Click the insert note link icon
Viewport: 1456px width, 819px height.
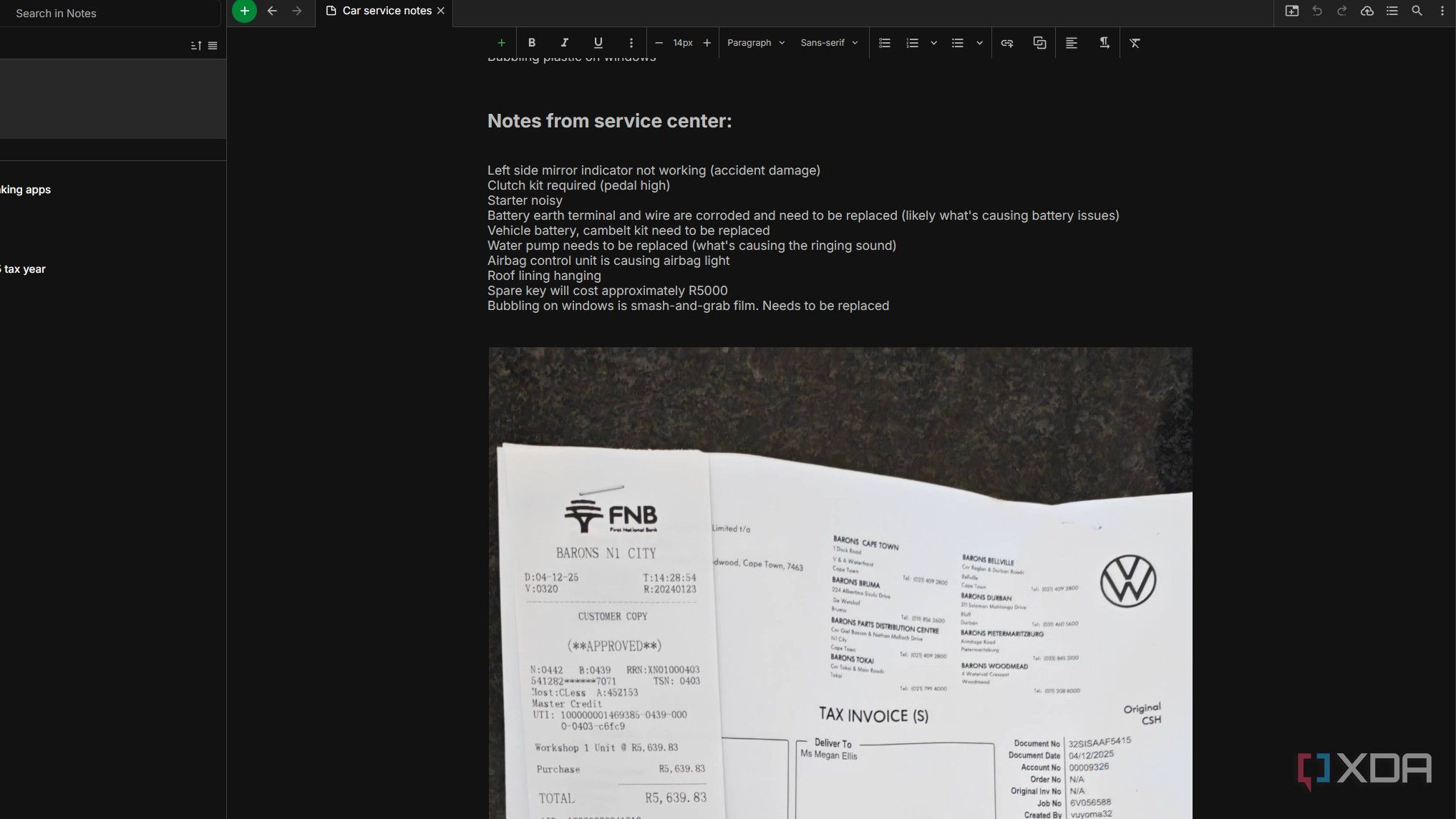point(1040,43)
